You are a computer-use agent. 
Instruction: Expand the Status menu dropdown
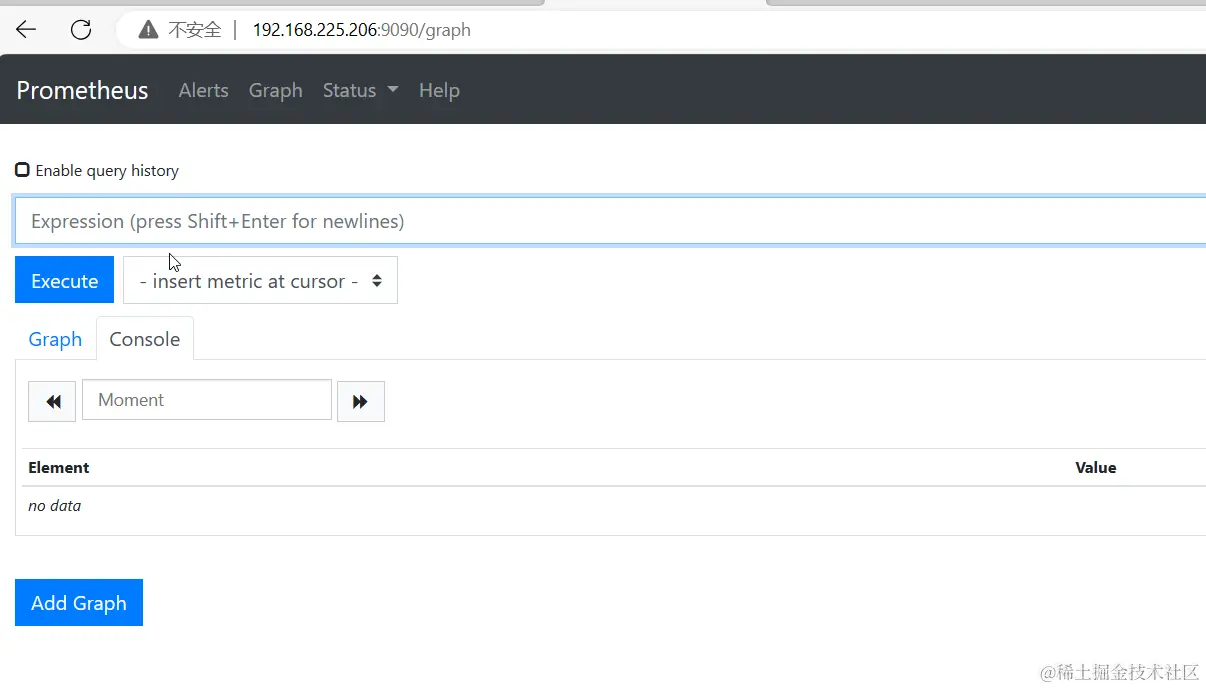click(x=360, y=90)
